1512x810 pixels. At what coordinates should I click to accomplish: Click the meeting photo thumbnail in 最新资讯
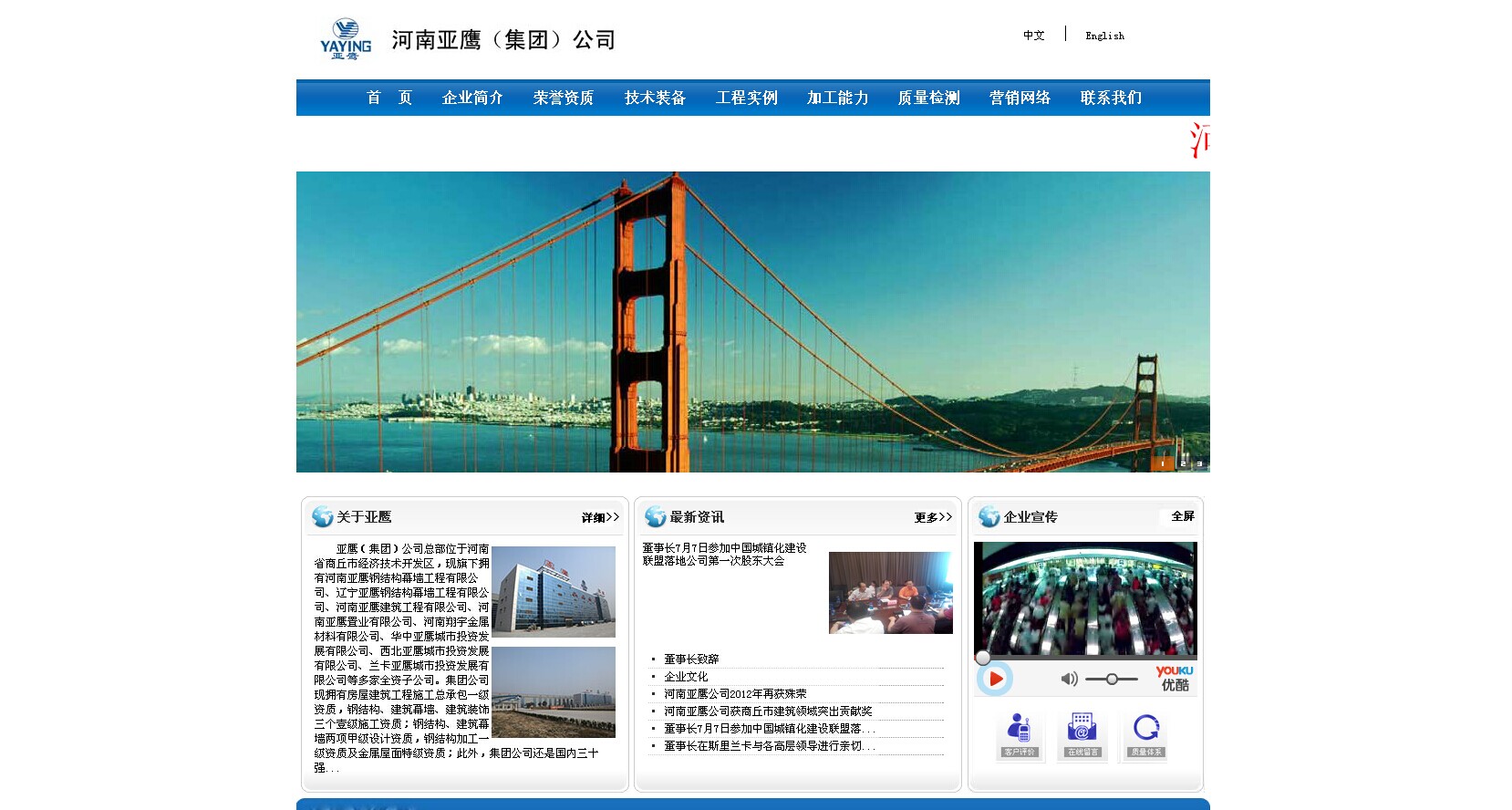(x=891, y=593)
